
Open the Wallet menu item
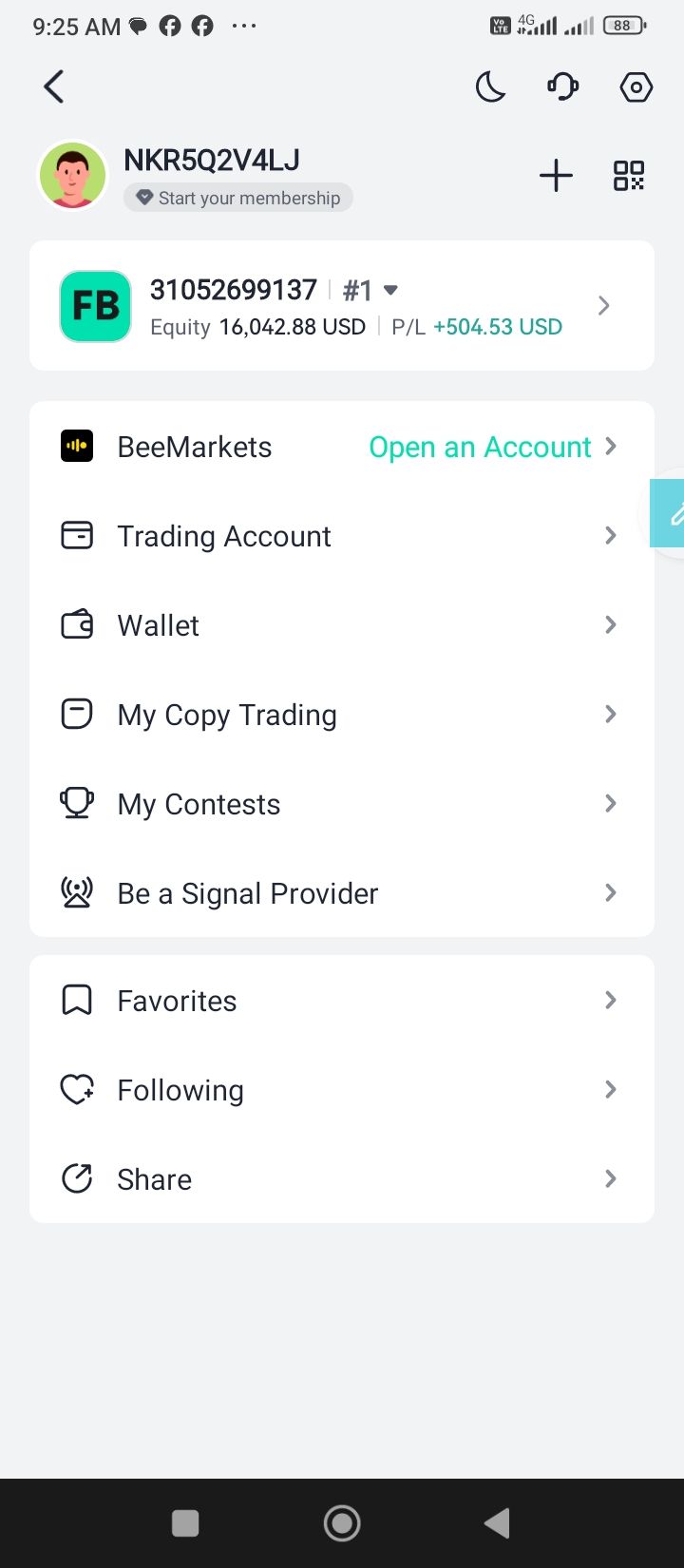(159, 625)
